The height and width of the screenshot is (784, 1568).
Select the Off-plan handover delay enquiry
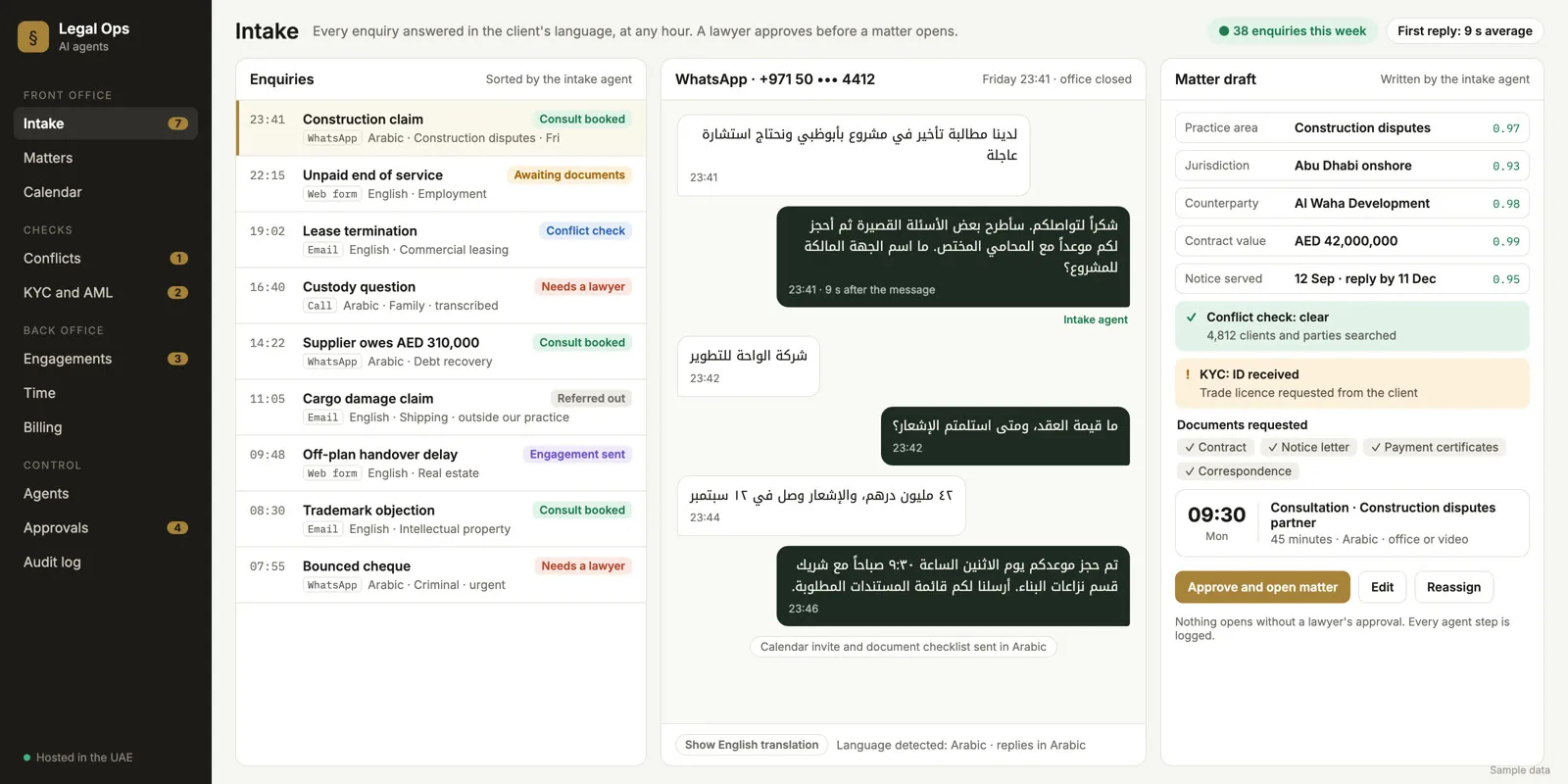pyautogui.click(x=441, y=464)
